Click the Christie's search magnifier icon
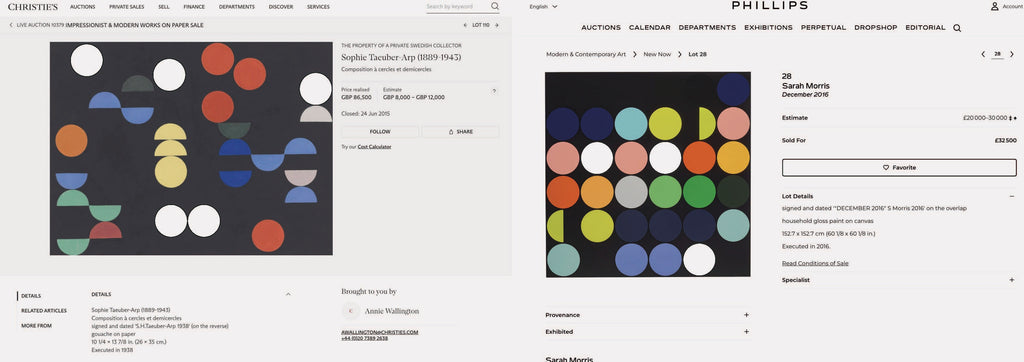 [495, 7]
